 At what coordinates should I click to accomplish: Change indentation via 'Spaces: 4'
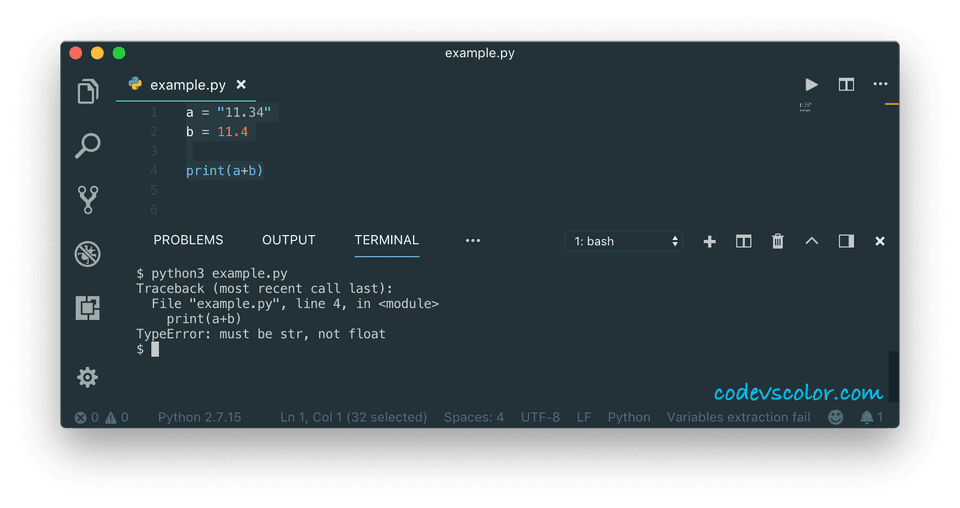click(474, 417)
